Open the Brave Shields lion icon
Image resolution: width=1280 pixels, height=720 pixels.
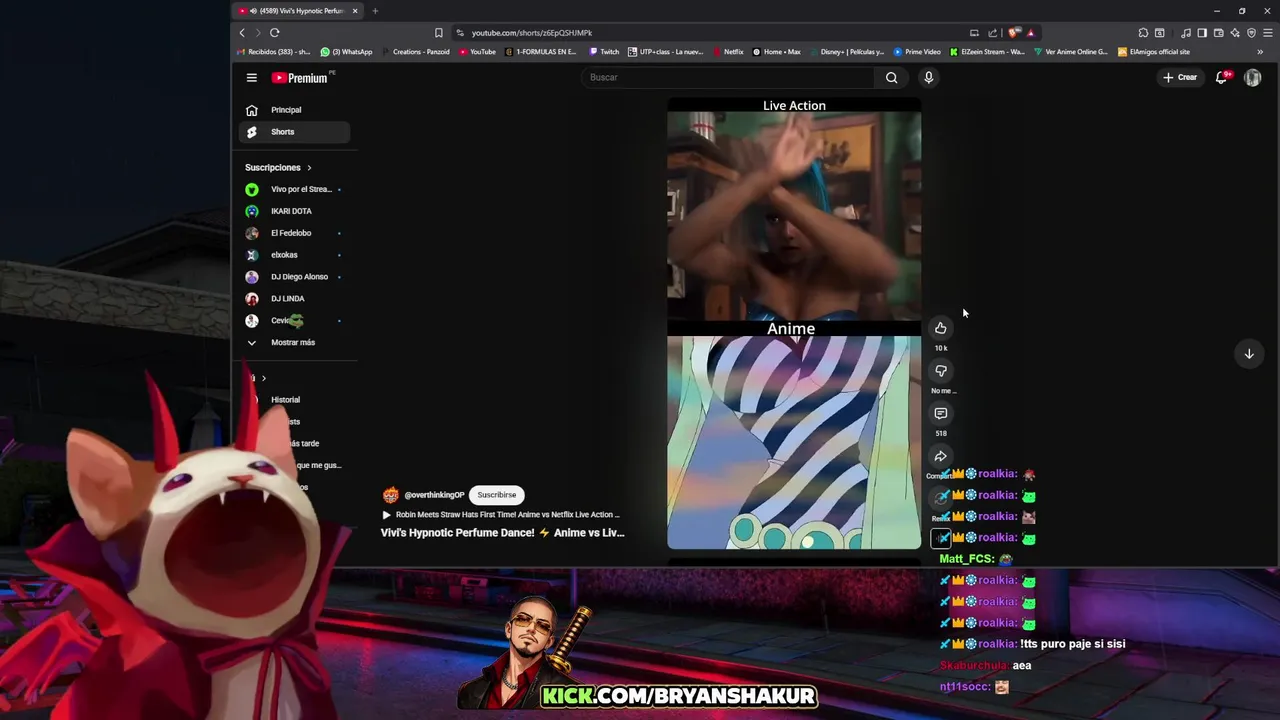1014,32
